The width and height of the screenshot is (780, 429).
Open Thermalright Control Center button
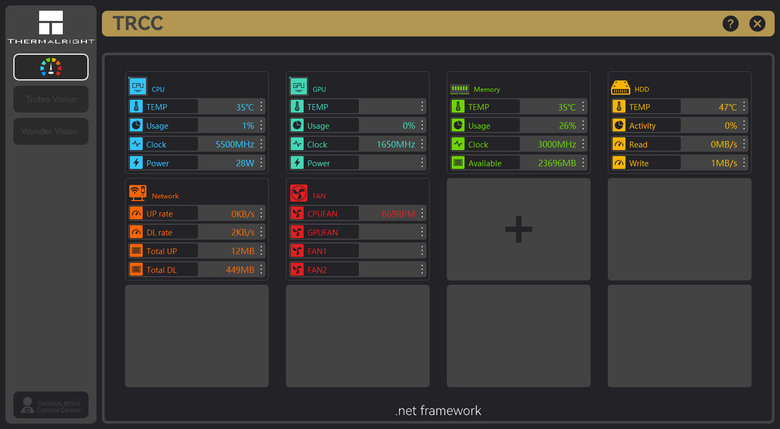click(x=51, y=405)
